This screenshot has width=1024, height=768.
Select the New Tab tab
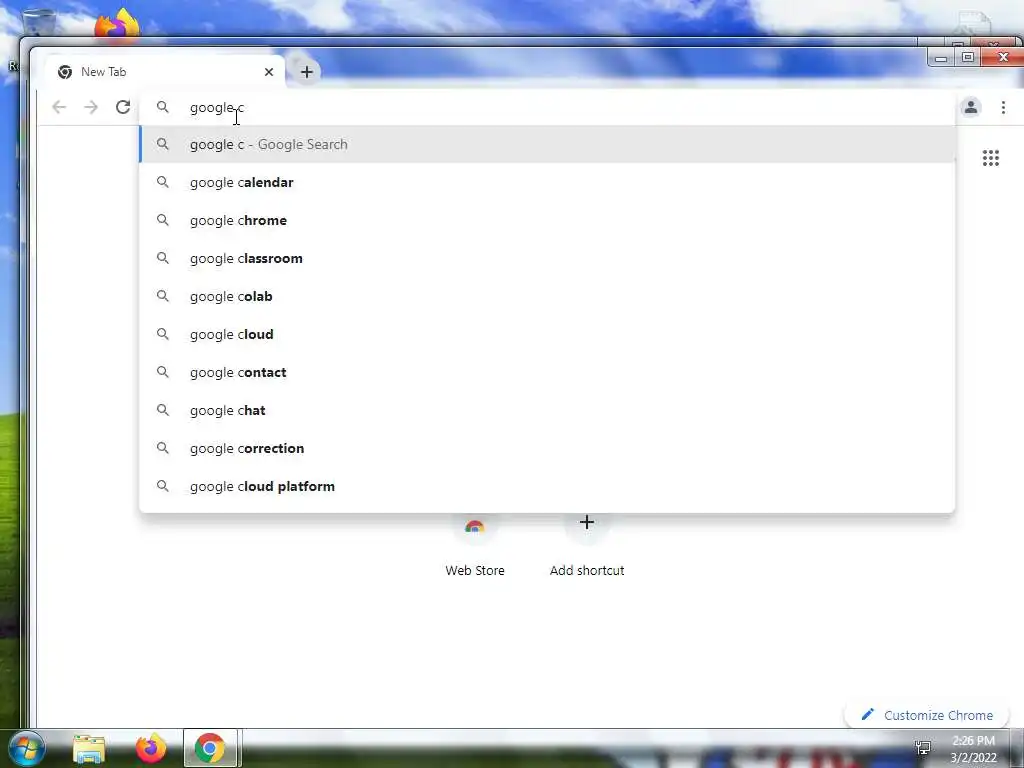click(163, 72)
